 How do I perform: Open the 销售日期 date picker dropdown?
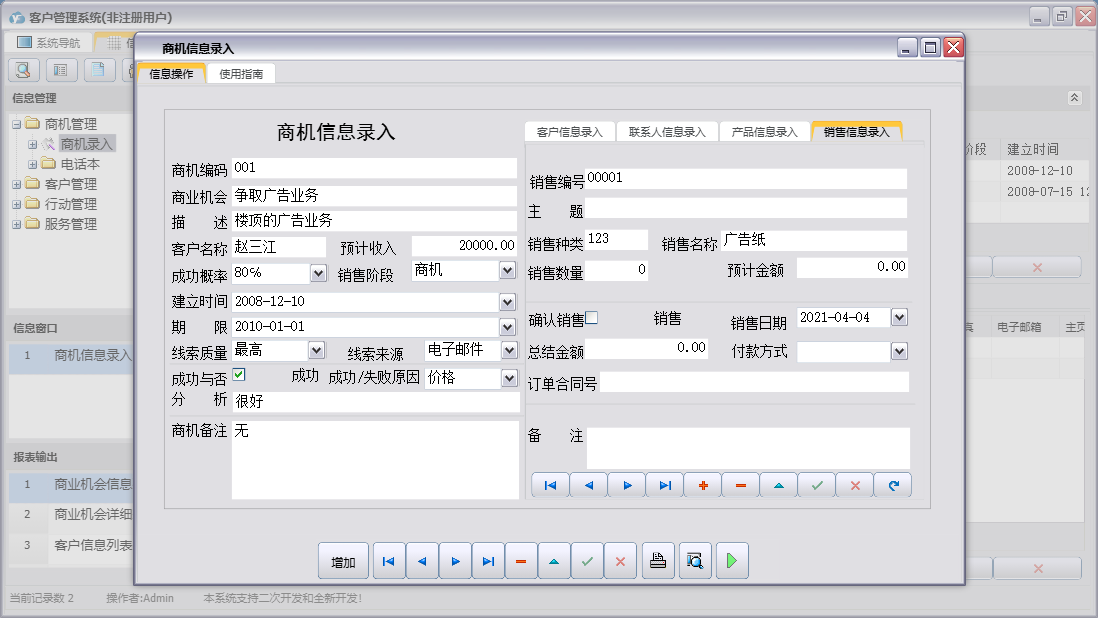coord(899,317)
